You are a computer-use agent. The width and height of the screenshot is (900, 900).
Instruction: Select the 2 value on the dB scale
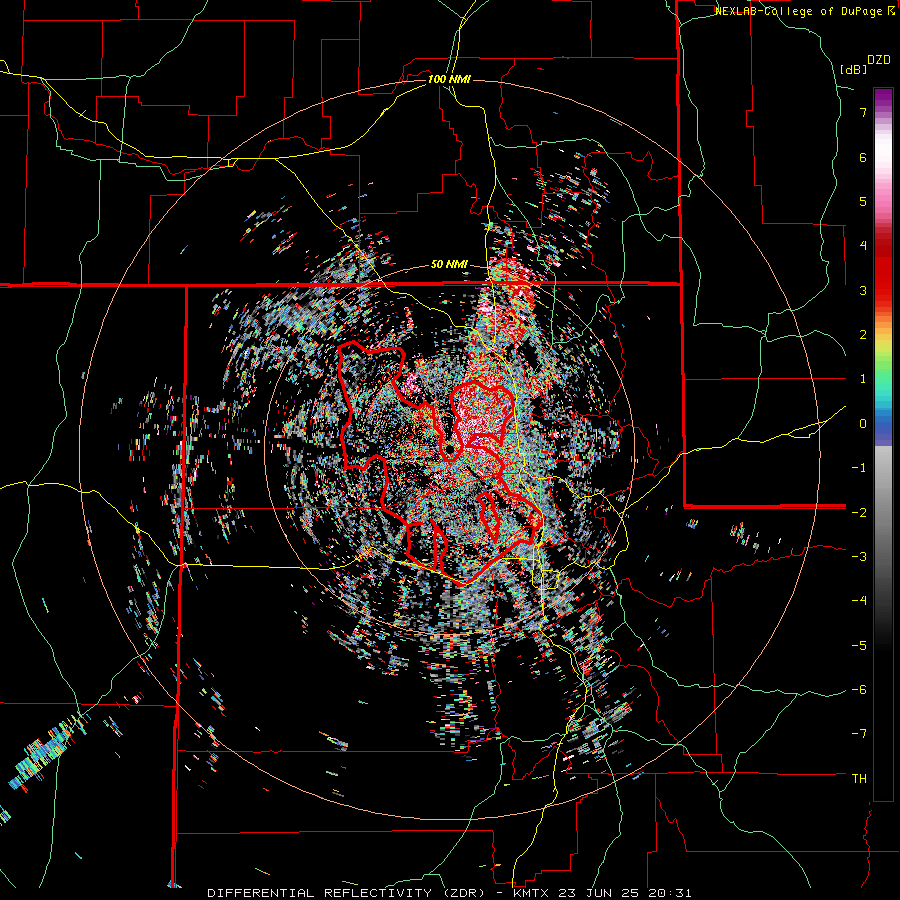pos(863,335)
